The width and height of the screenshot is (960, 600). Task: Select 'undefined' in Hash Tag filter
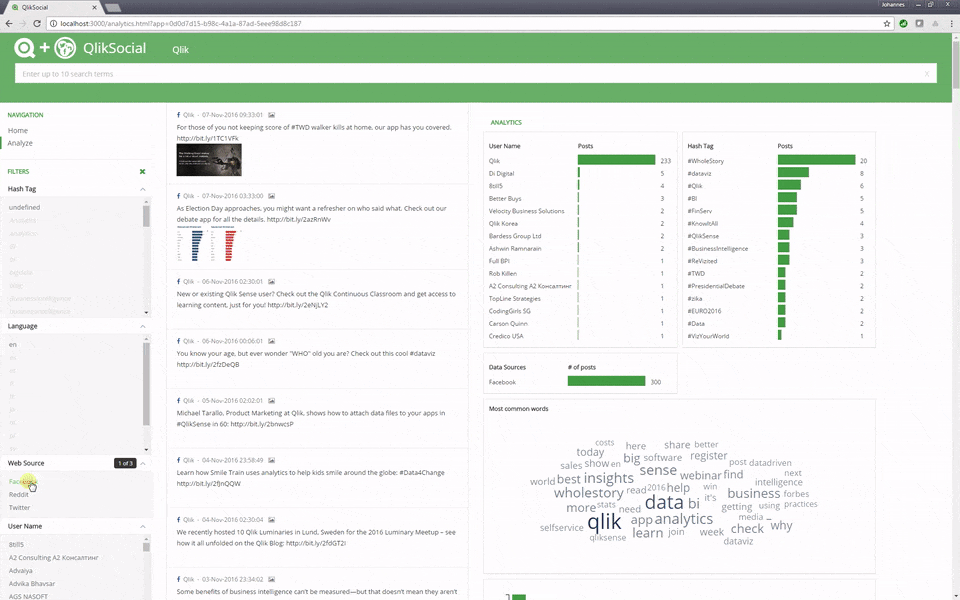point(24,208)
